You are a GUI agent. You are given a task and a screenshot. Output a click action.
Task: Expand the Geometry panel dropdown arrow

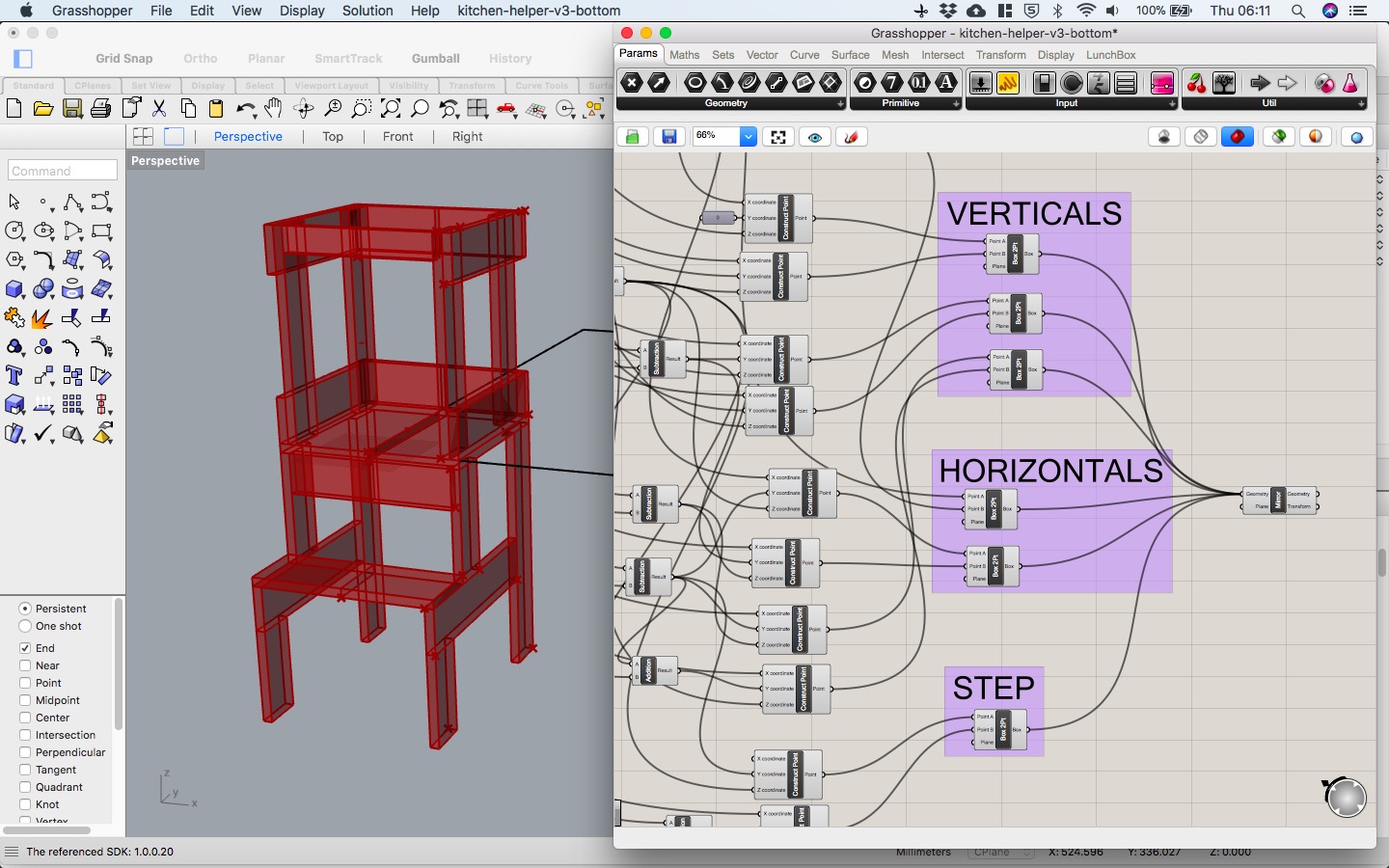(840, 103)
